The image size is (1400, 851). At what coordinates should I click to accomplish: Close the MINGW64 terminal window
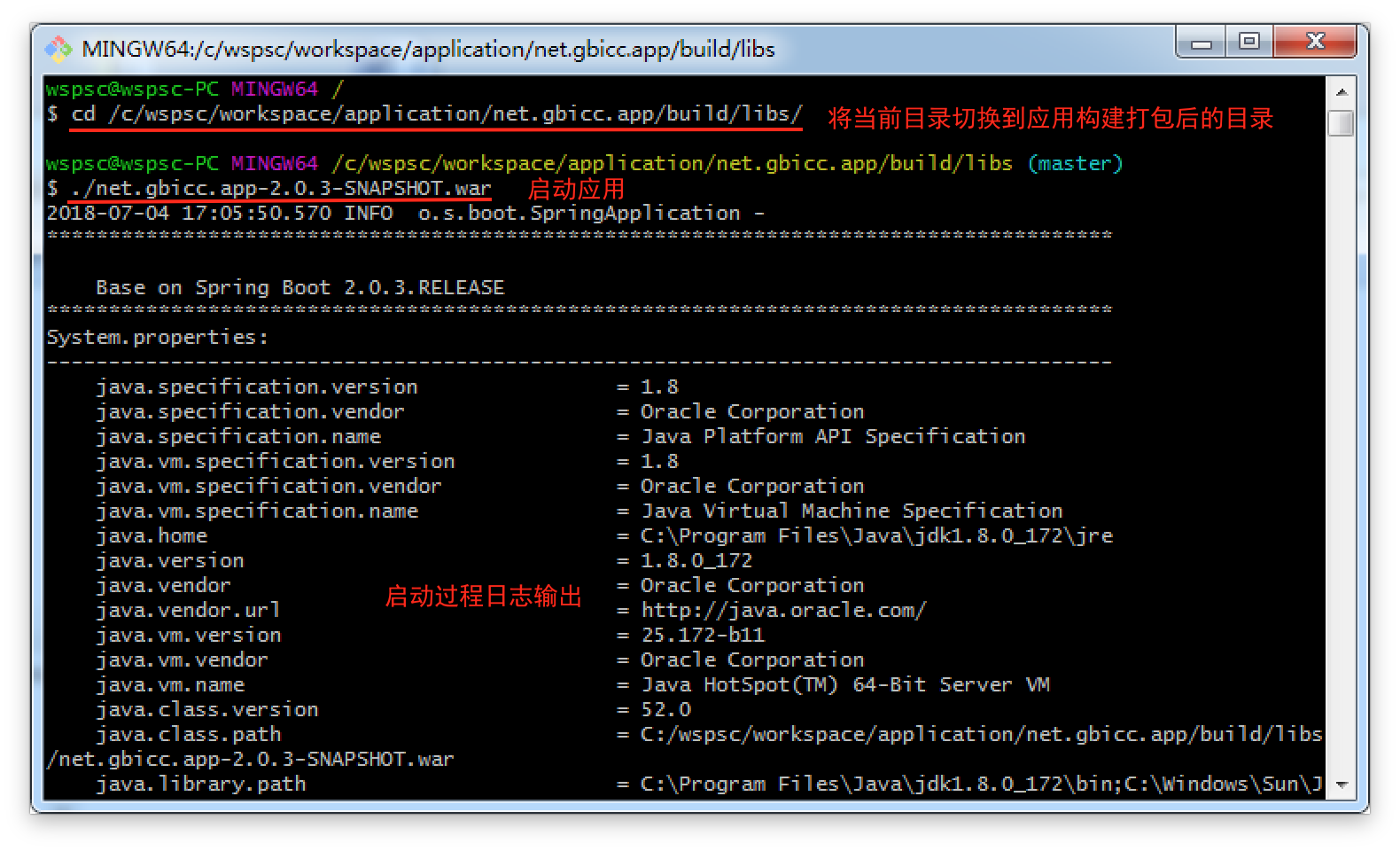click(1315, 42)
